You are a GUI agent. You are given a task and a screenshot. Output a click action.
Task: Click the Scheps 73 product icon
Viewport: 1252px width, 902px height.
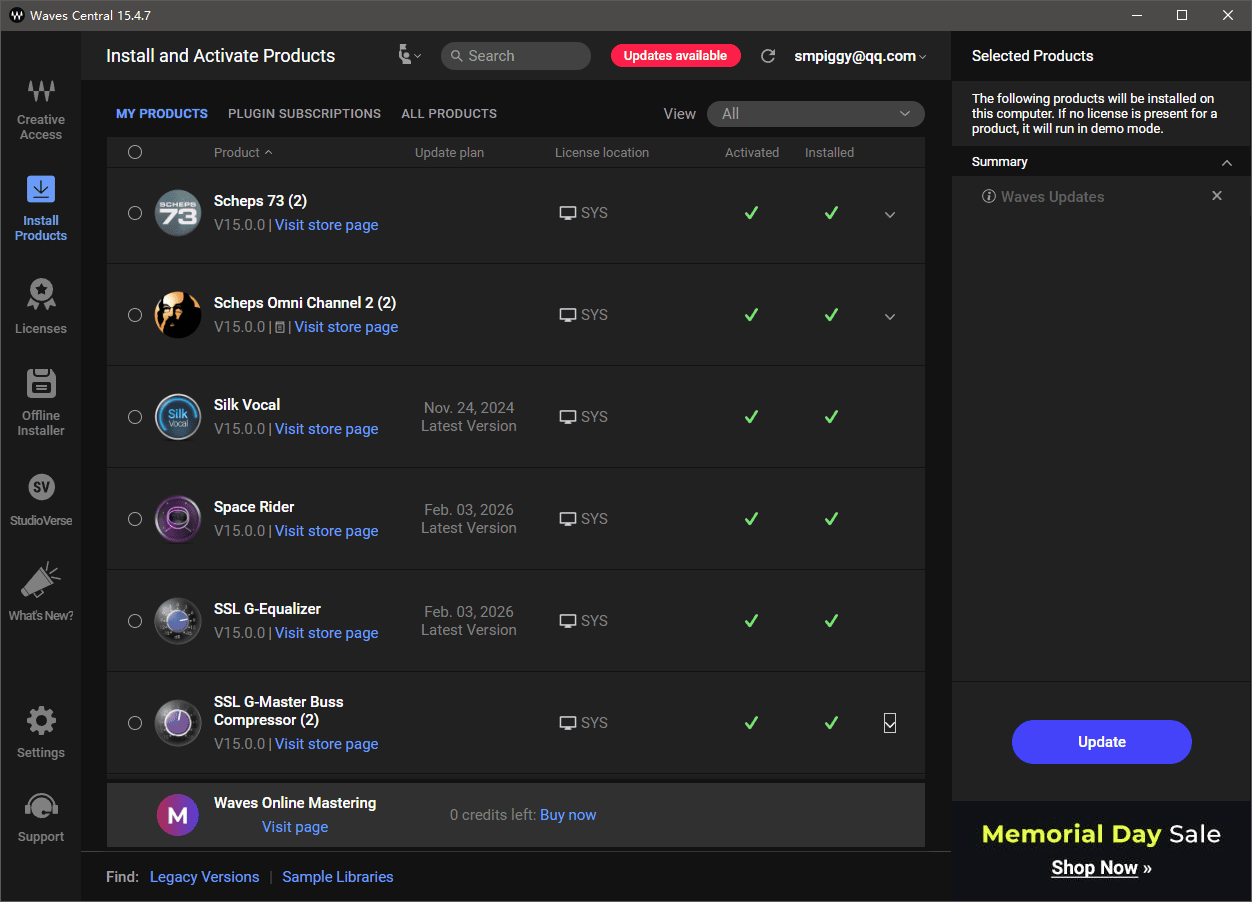tap(178, 213)
